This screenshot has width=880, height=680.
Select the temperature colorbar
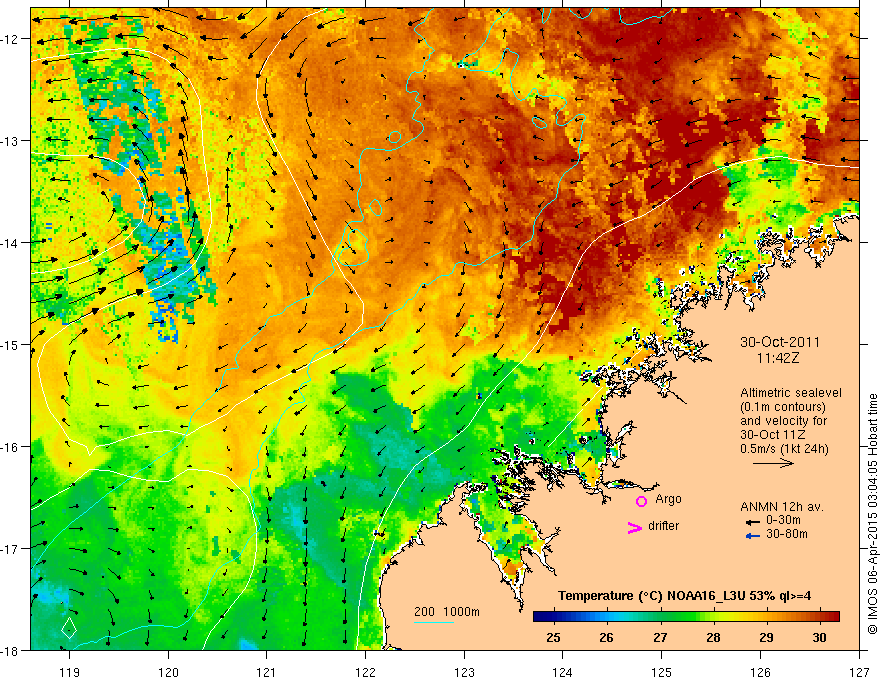[686, 617]
